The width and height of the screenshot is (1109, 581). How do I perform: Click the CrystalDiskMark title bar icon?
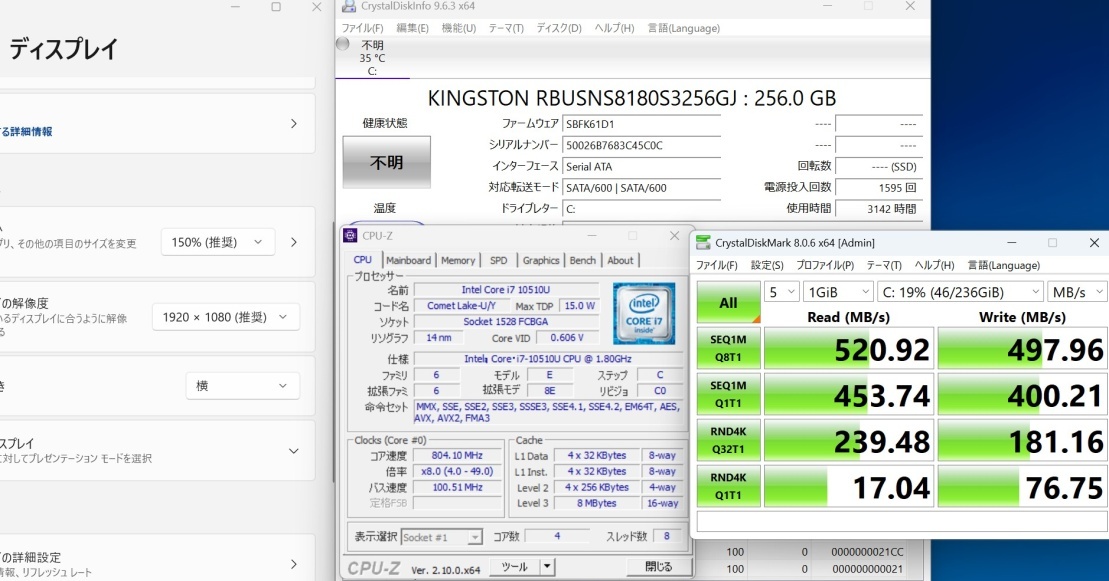pyautogui.click(x=703, y=243)
